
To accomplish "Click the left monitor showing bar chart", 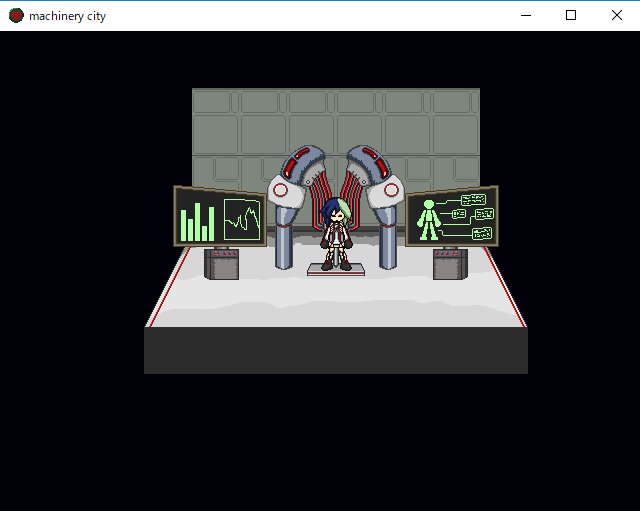I will click(x=220, y=217).
